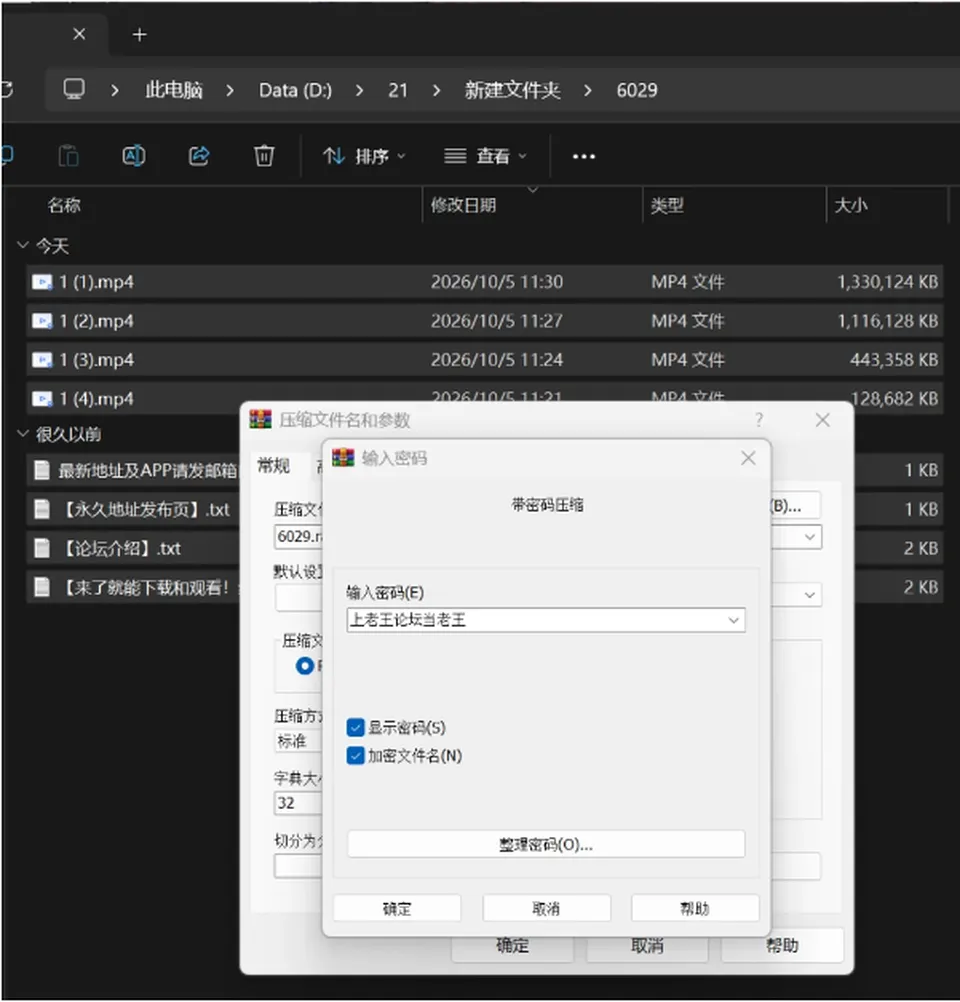960x1002 pixels.
Task: Uncheck the 加密文件名(N) checkbox
Action: [x=355, y=756]
